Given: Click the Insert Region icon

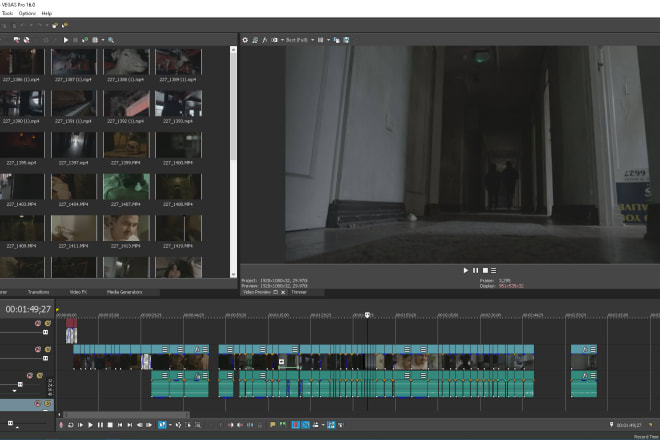Looking at the screenshot, I should coord(282,425).
